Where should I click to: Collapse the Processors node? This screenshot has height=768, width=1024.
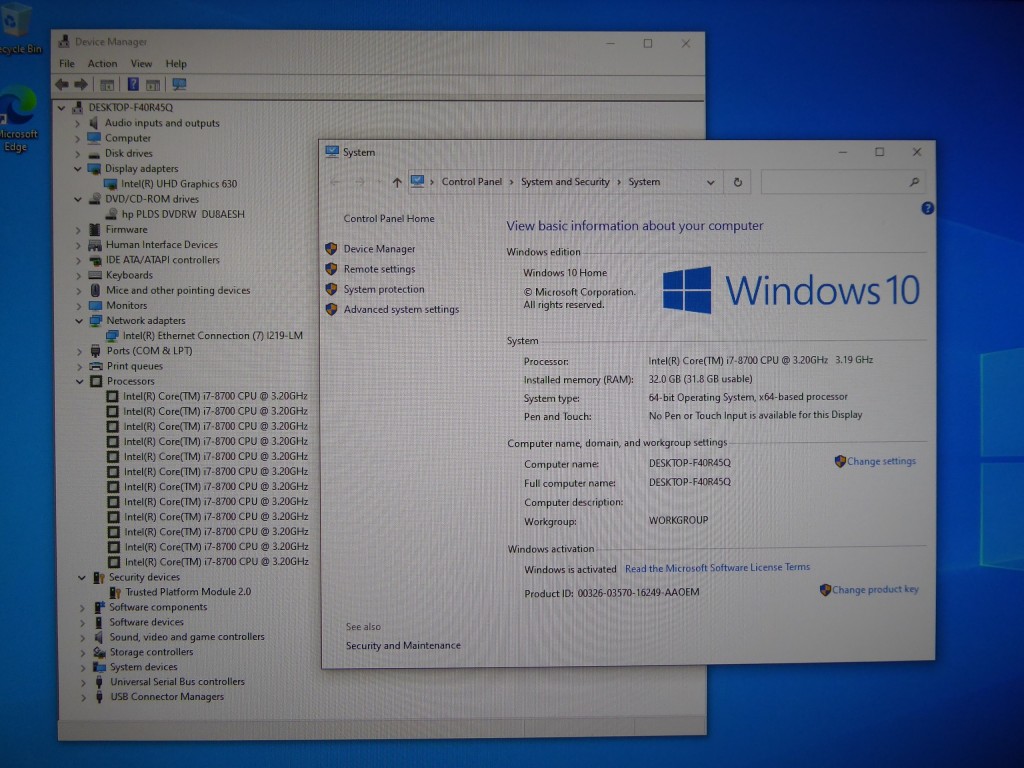click(x=80, y=381)
